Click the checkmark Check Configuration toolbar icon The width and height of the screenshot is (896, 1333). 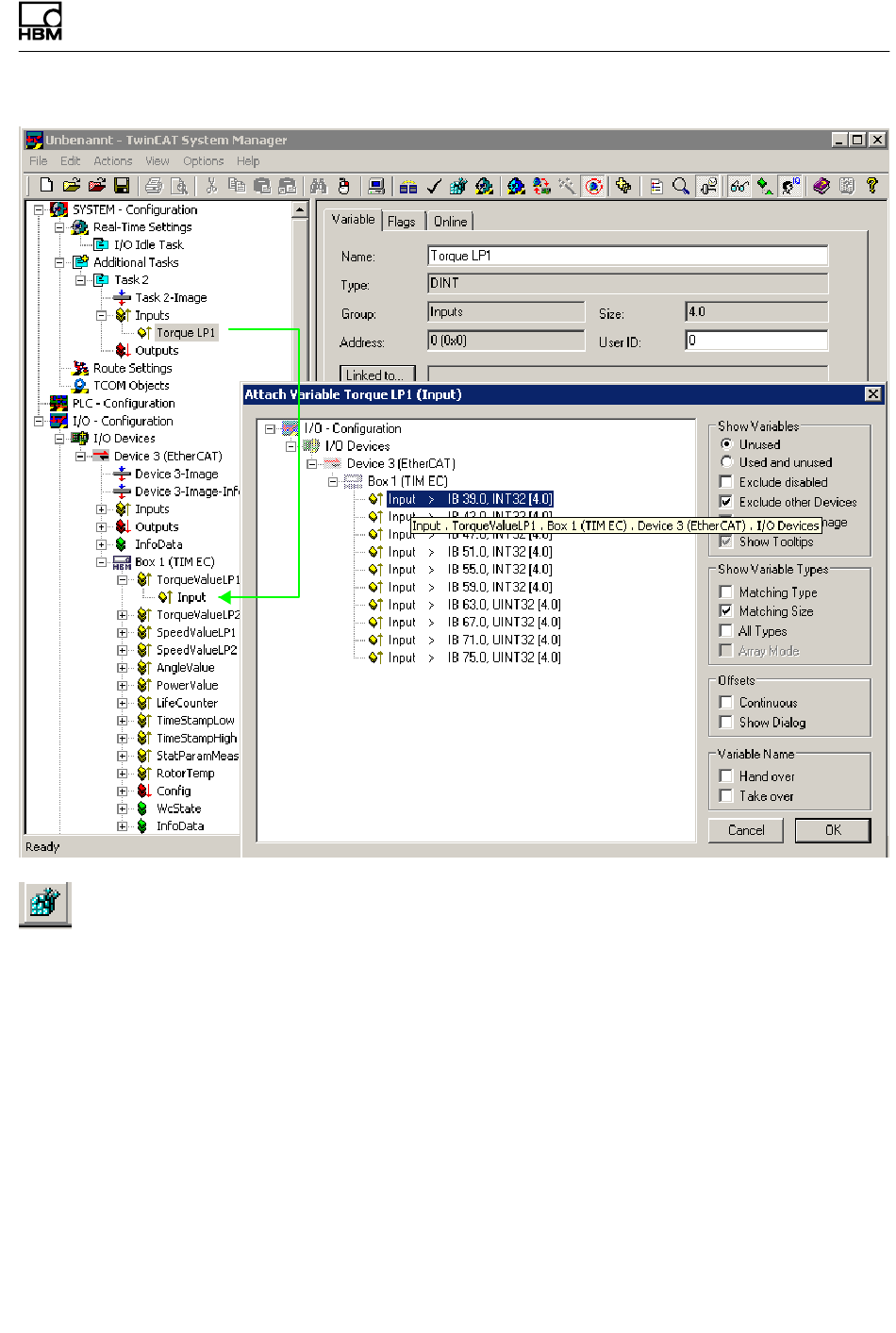coord(433,186)
